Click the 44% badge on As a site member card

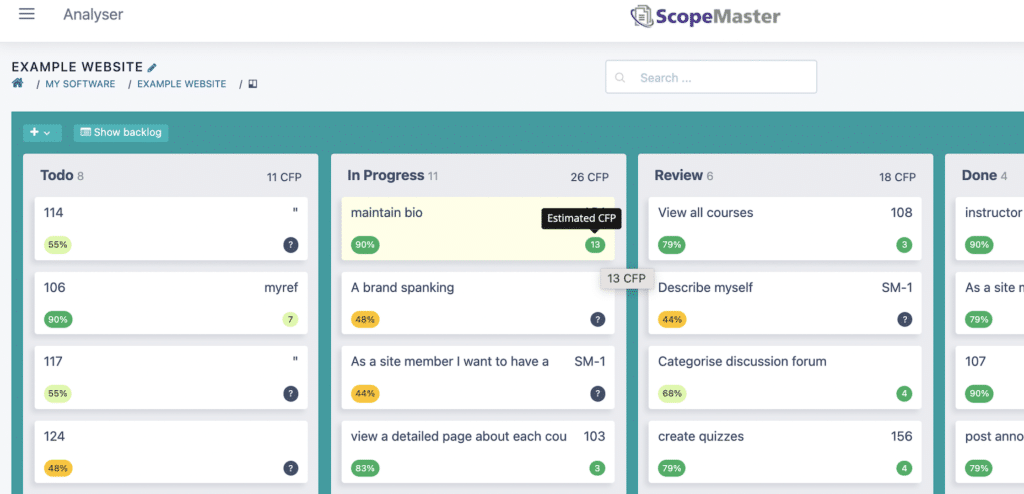(365, 394)
